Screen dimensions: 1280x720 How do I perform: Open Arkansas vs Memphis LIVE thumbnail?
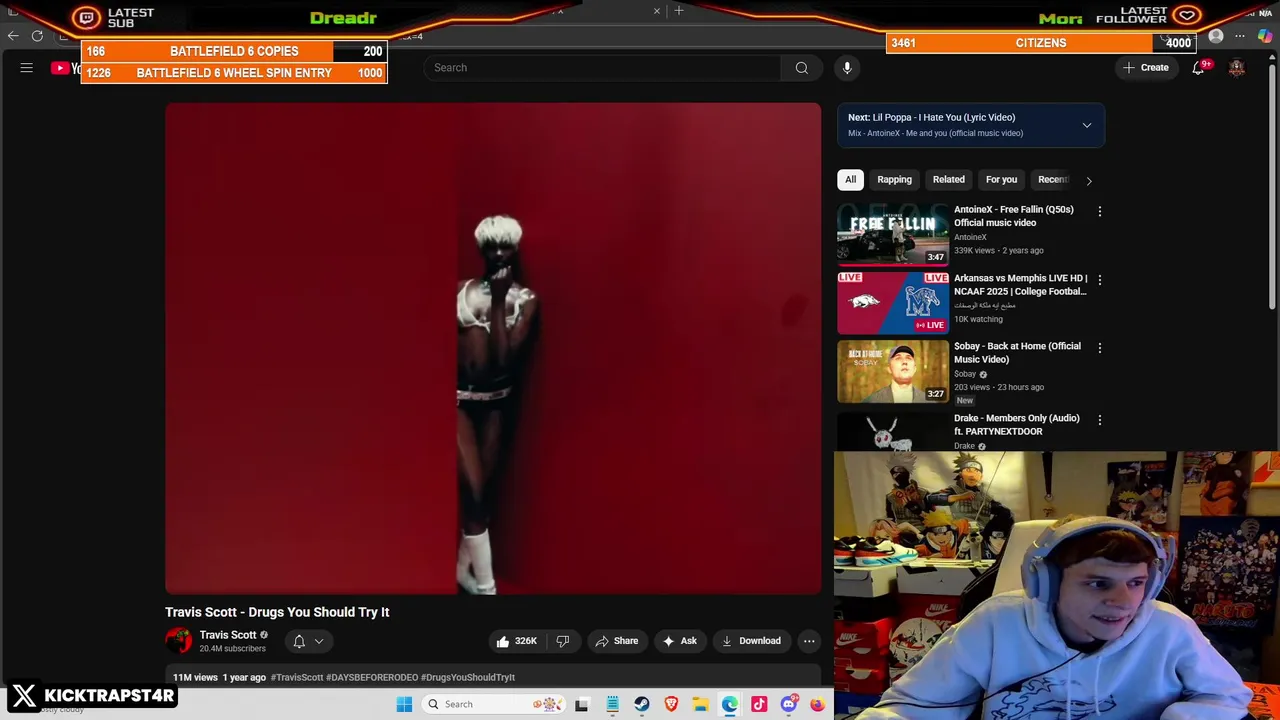(x=893, y=302)
